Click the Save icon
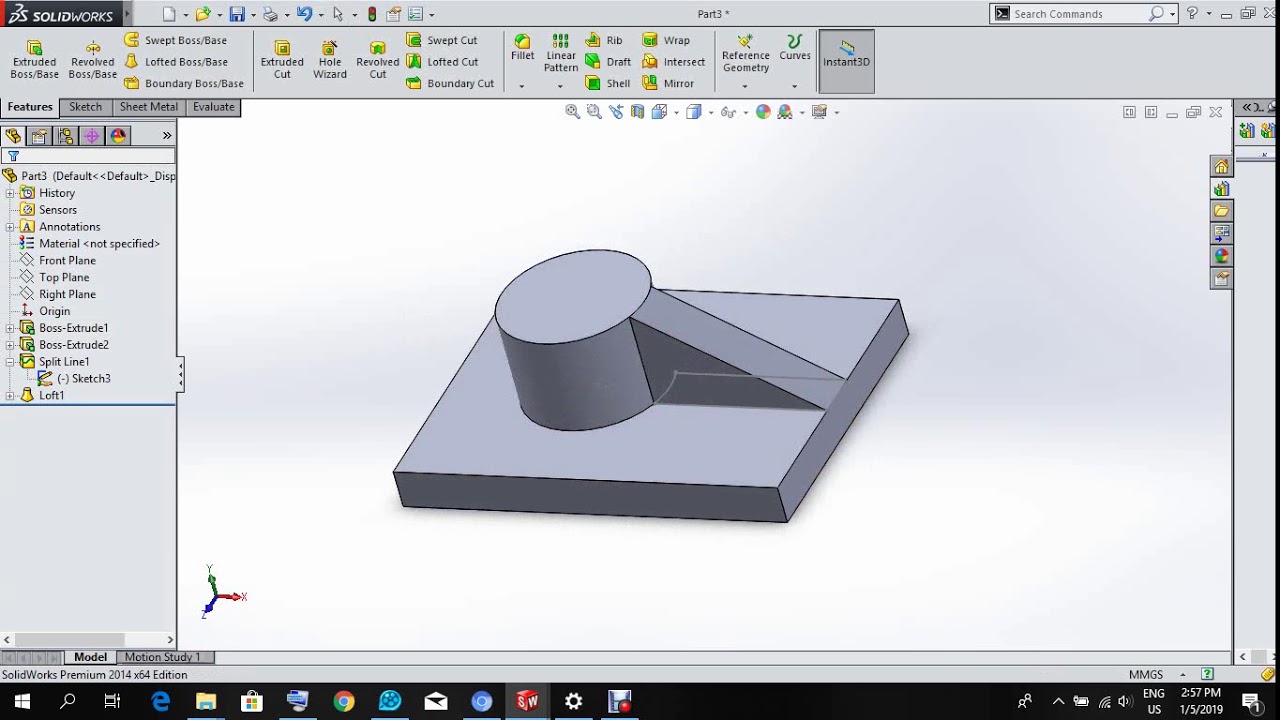Image resolution: width=1280 pixels, height=720 pixels. (x=237, y=14)
